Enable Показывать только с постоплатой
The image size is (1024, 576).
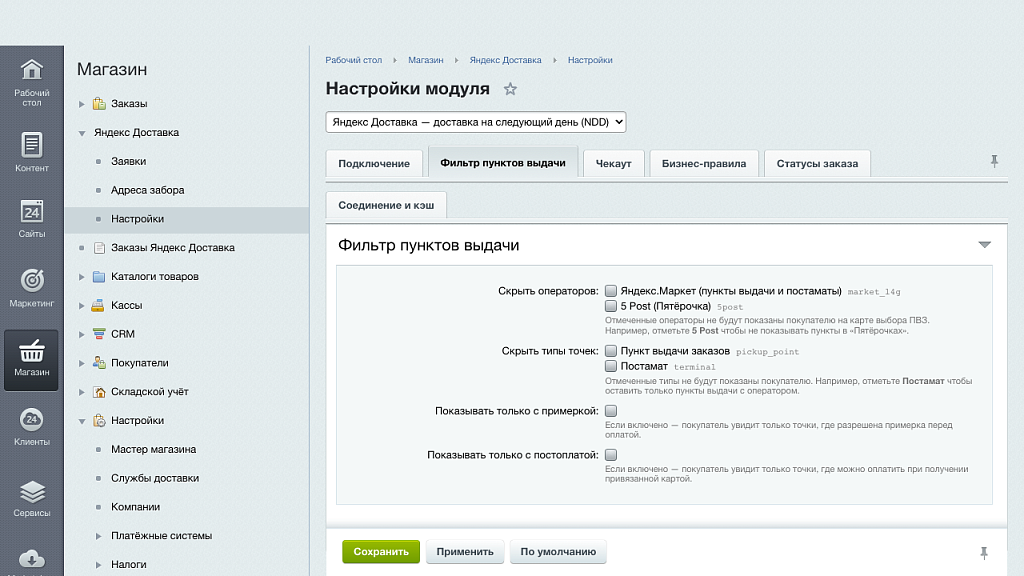click(x=611, y=455)
